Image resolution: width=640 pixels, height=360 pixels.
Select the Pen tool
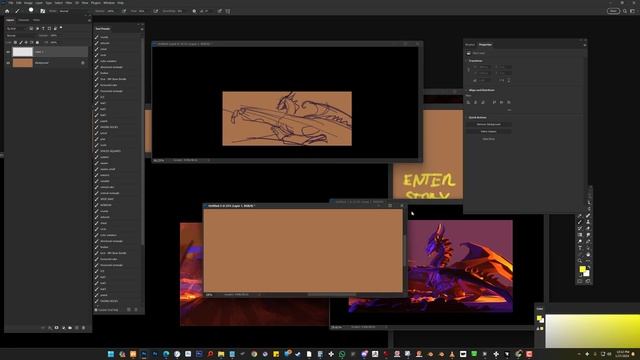(x=588, y=241)
